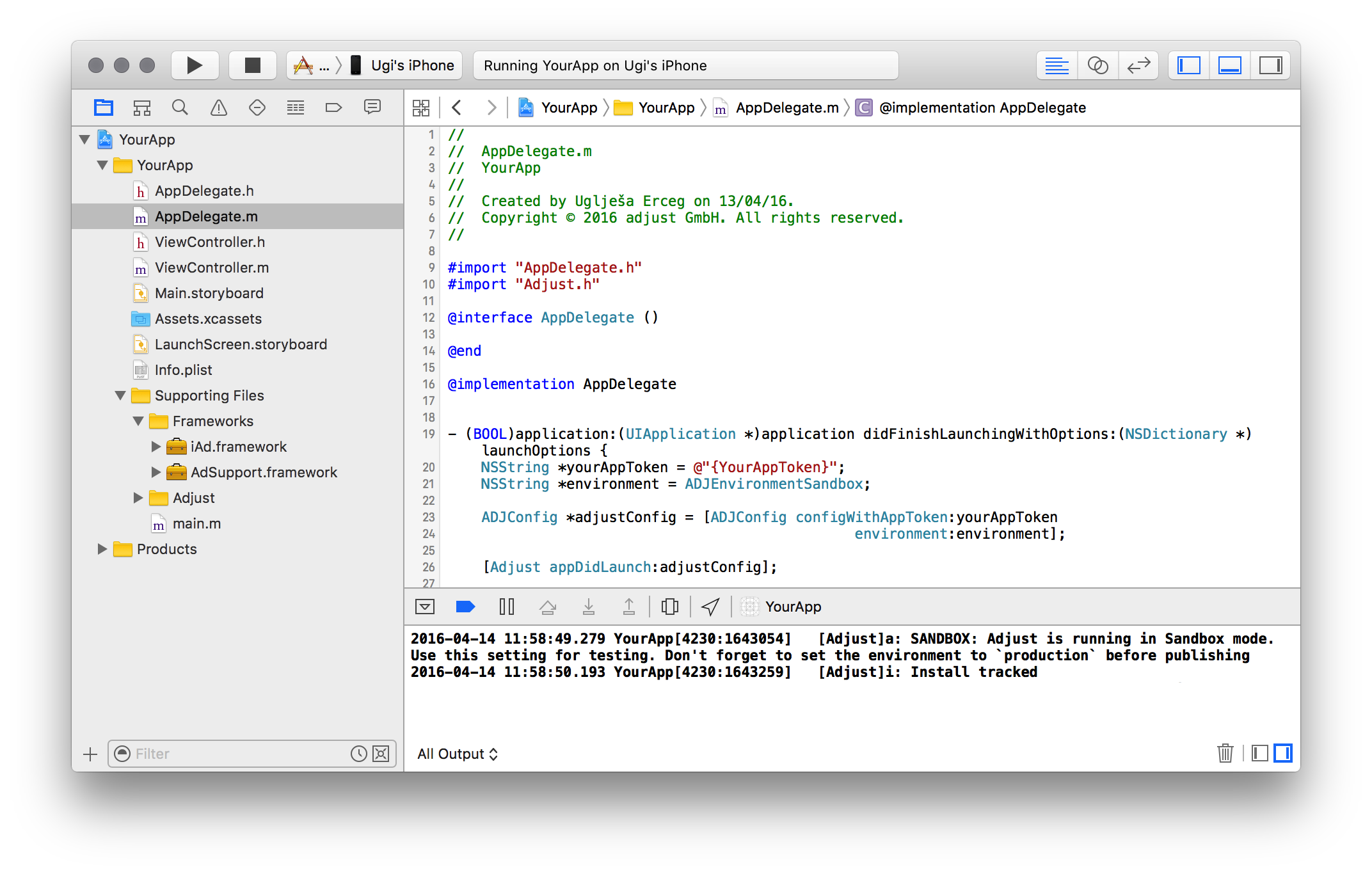
Task: Show the Issue navigator warning icon
Action: click(219, 107)
